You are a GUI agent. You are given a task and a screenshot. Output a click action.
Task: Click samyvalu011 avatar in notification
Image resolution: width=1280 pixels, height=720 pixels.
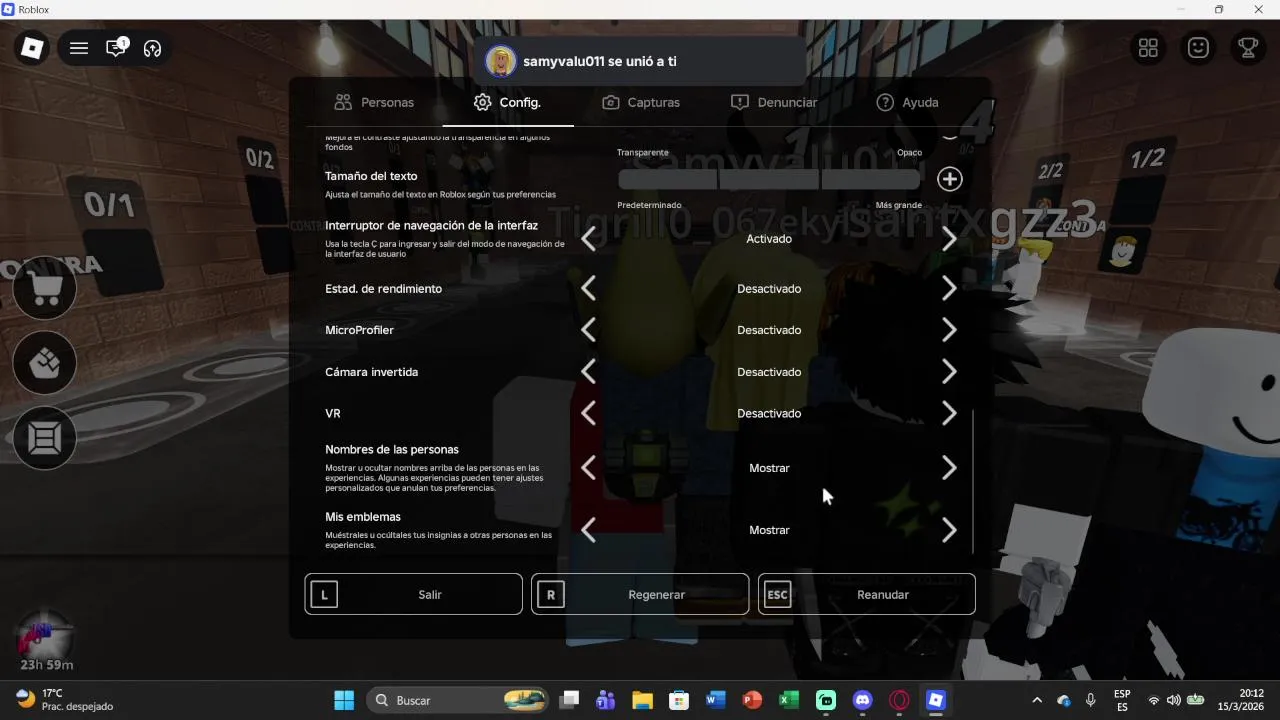[500, 61]
